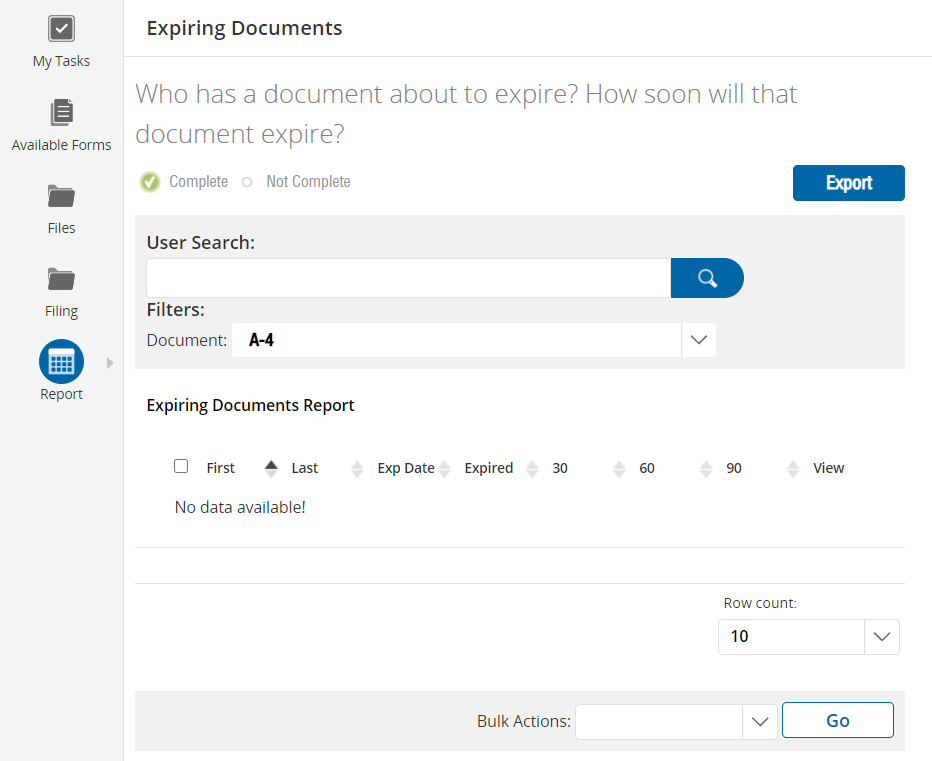
Task: Expand the Report submenu arrow
Action: pos(110,362)
